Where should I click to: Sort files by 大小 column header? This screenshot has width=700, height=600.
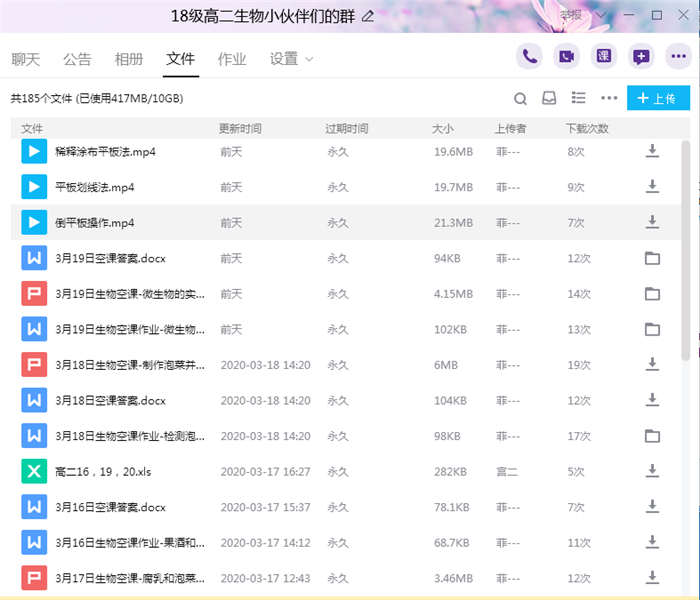[442, 128]
